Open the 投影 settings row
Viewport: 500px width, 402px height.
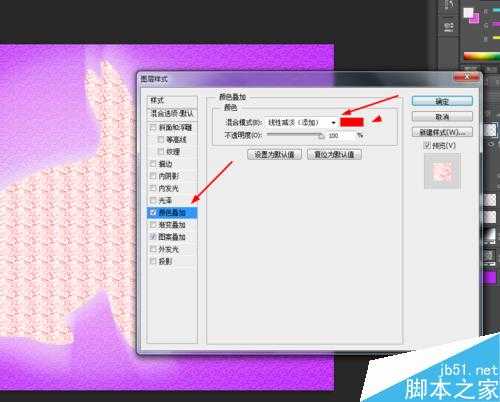coord(172,261)
